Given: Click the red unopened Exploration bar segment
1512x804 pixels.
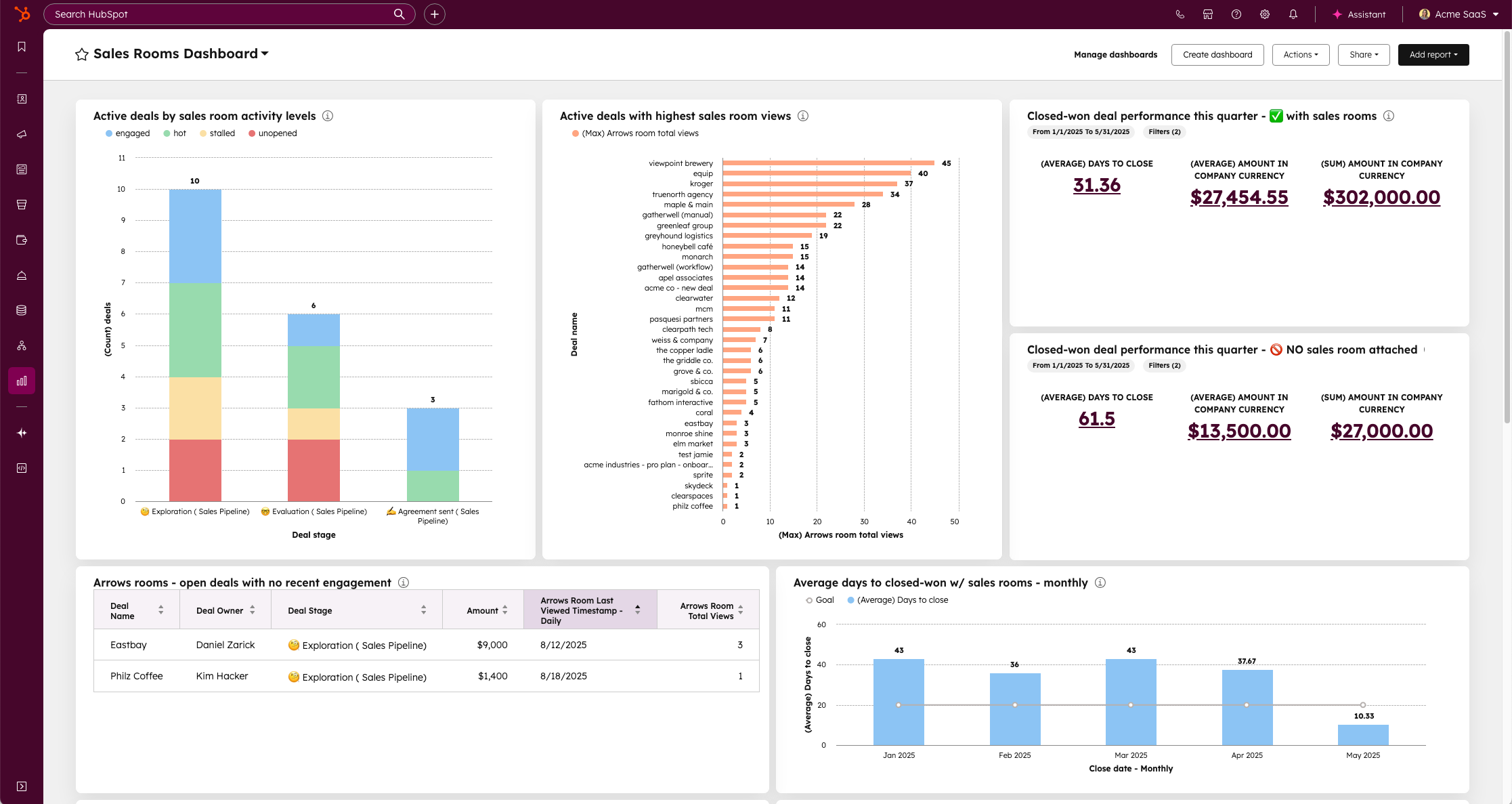Looking at the screenshot, I should coord(195,470).
